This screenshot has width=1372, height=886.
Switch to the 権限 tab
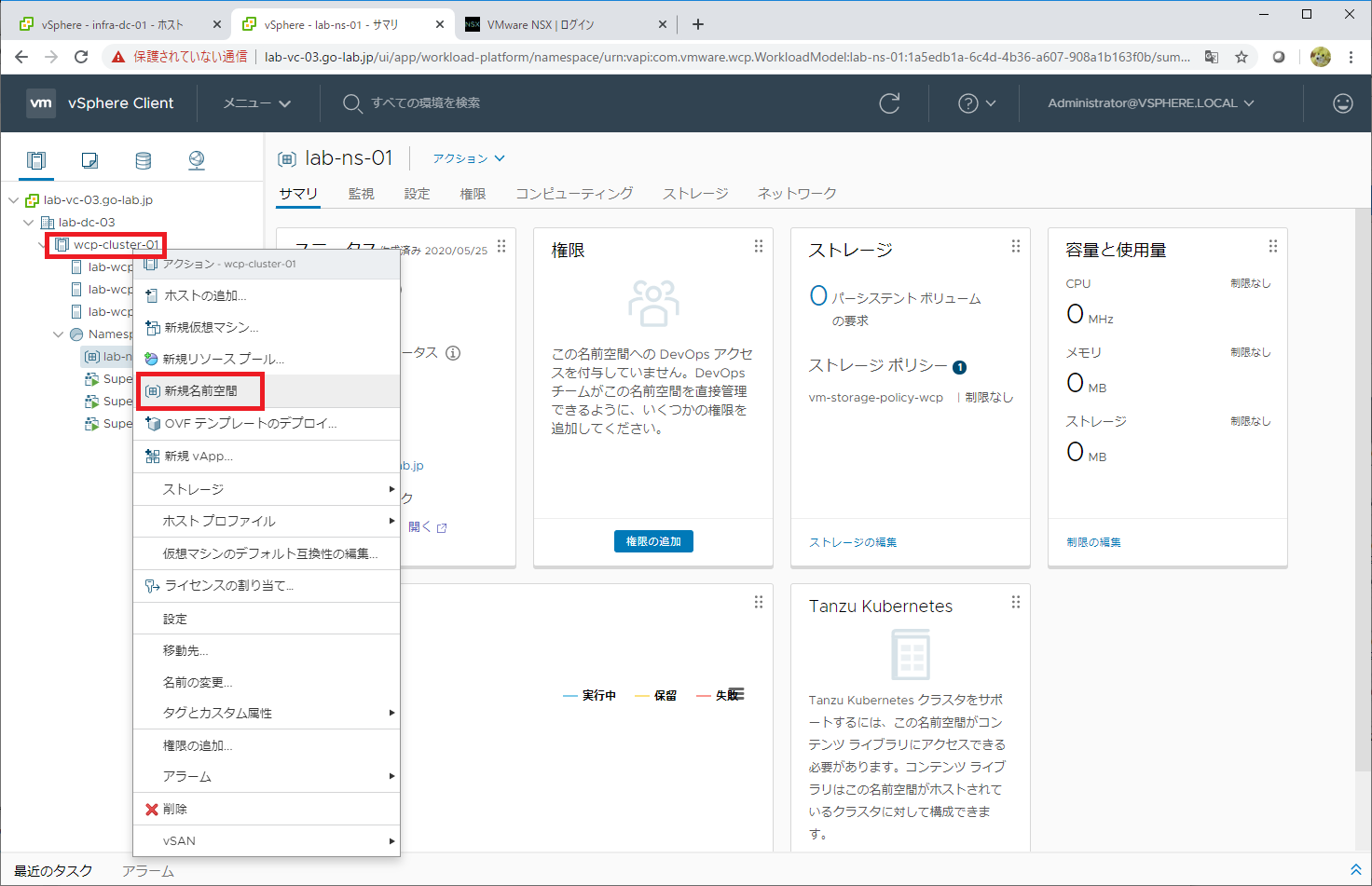click(473, 194)
